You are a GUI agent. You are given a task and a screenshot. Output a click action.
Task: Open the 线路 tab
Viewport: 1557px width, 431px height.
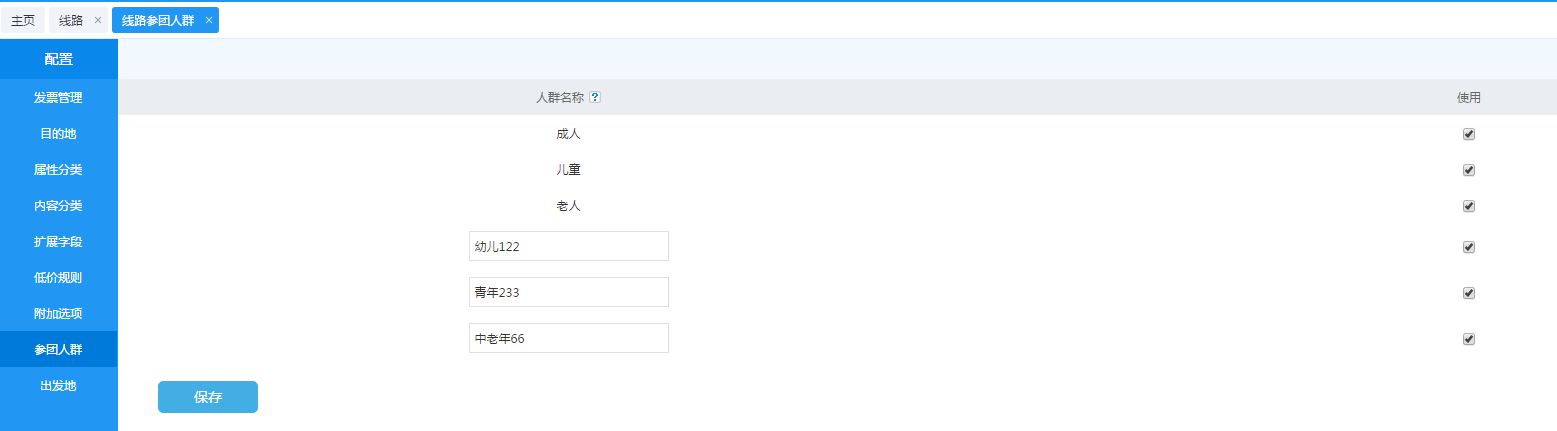pyautogui.click(x=70, y=20)
